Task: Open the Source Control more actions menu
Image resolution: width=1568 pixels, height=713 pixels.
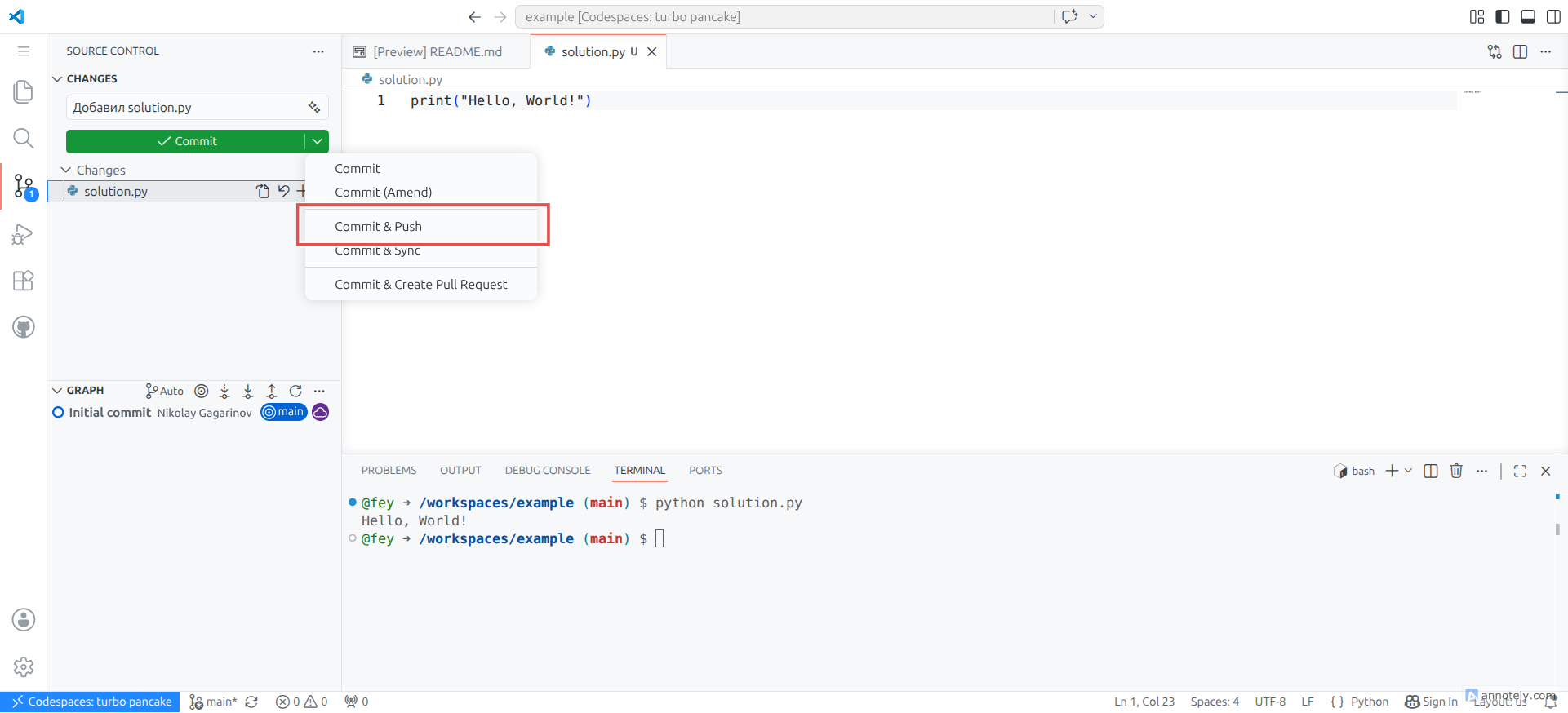Action: pos(318,51)
